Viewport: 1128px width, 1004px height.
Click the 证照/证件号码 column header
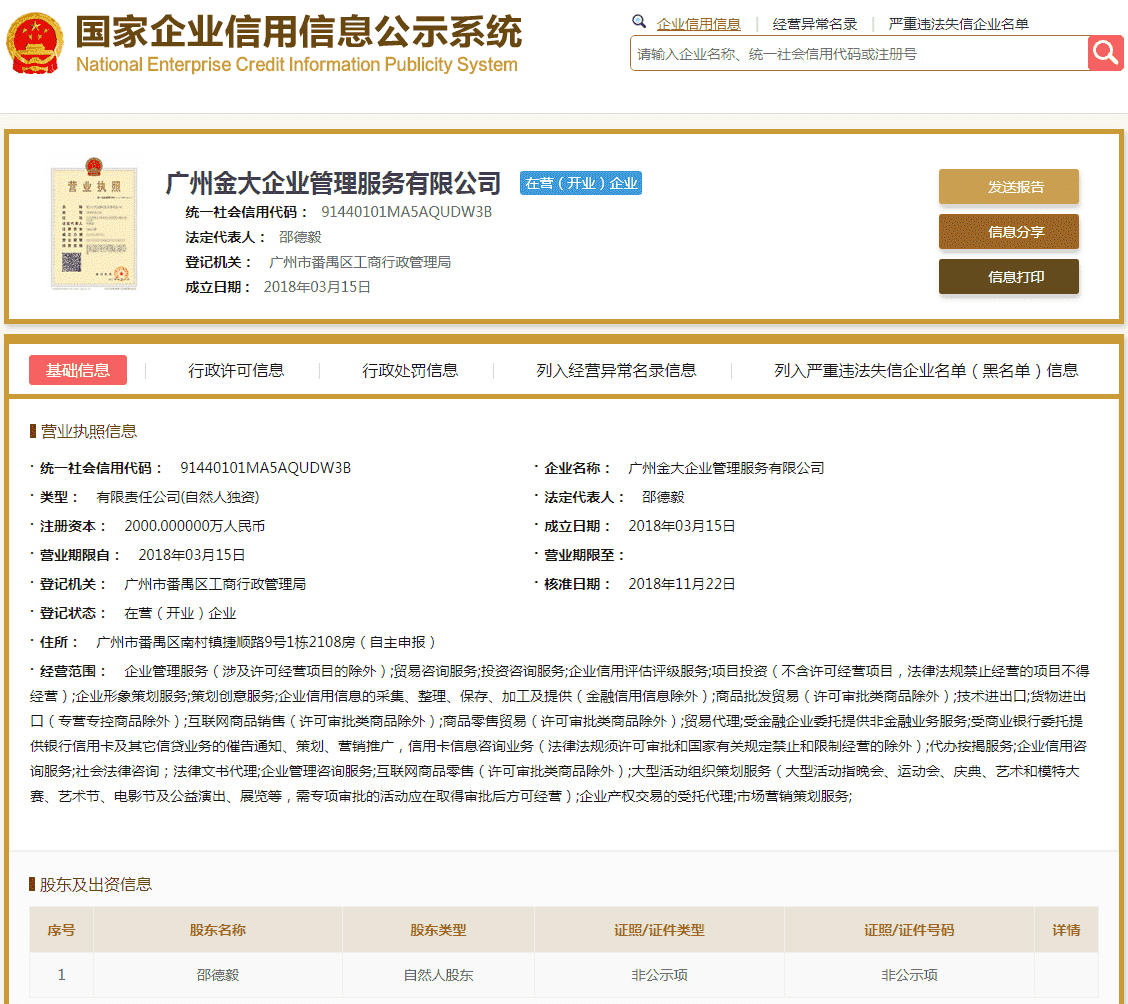coord(909,930)
